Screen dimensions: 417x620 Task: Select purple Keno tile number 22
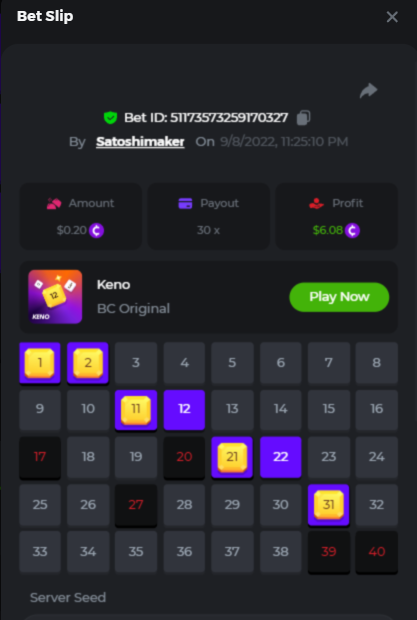pyautogui.click(x=281, y=457)
